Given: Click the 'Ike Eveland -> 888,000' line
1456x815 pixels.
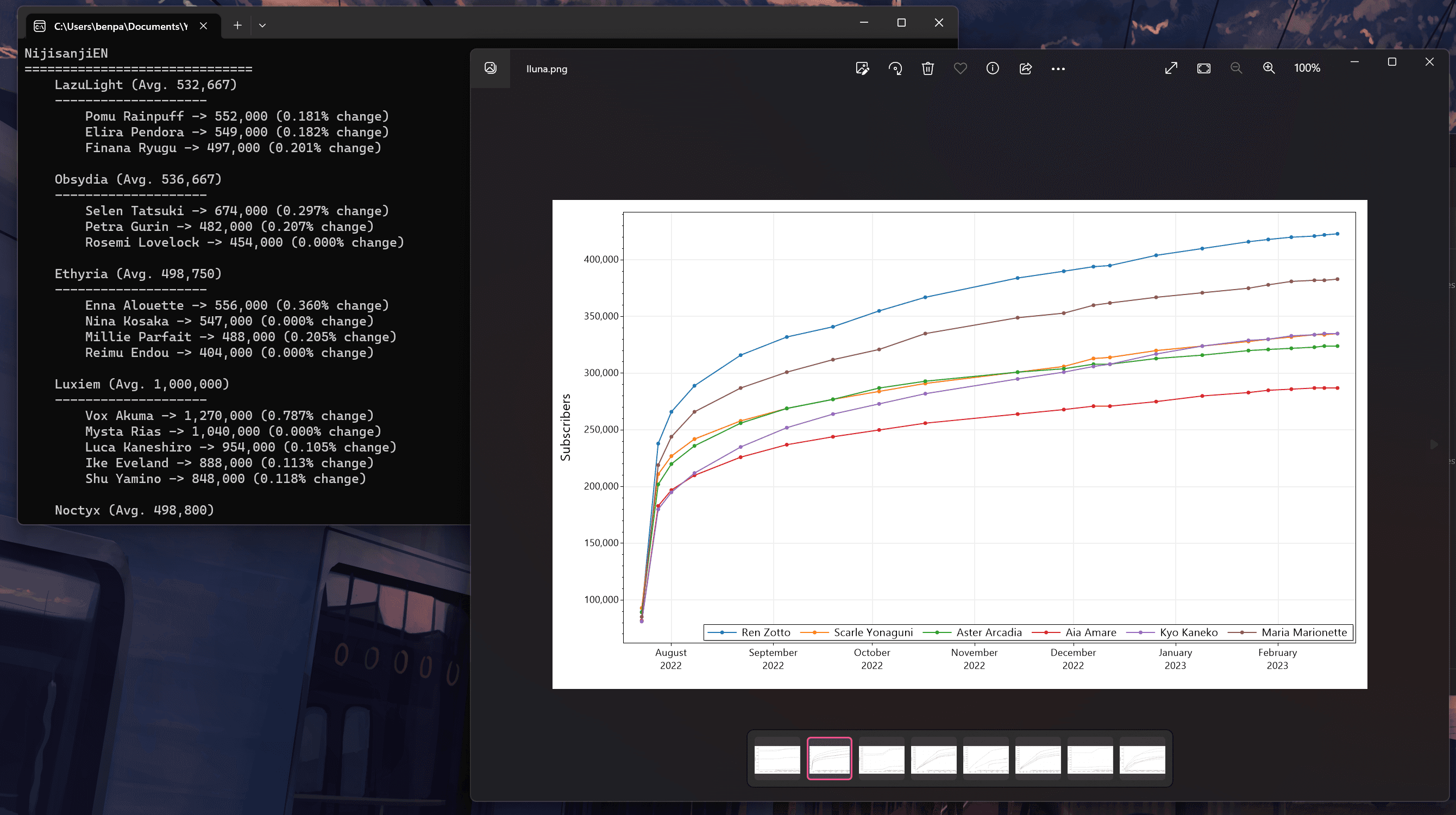Looking at the screenshot, I should [229, 463].
